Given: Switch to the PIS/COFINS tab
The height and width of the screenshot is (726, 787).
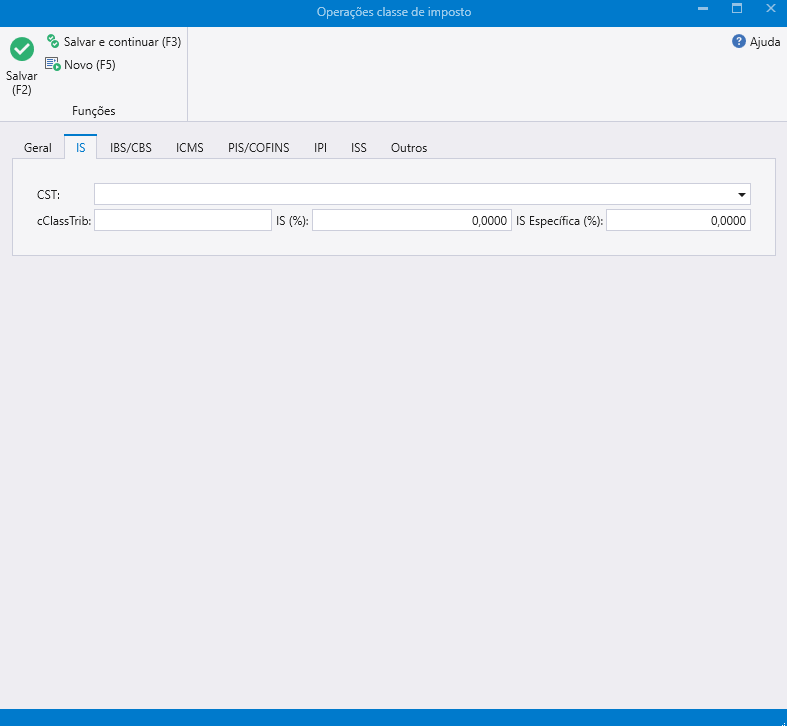Looking at the screenshot, I should (258, 148).
